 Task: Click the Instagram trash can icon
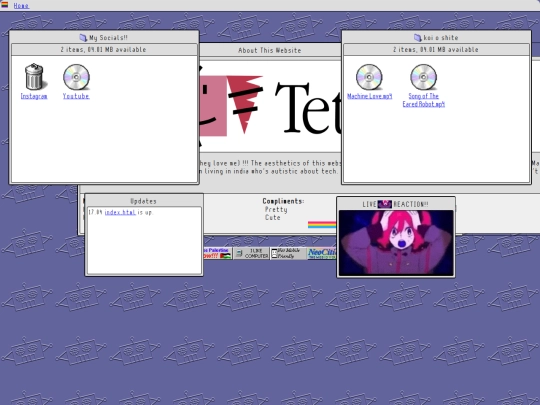34,77
